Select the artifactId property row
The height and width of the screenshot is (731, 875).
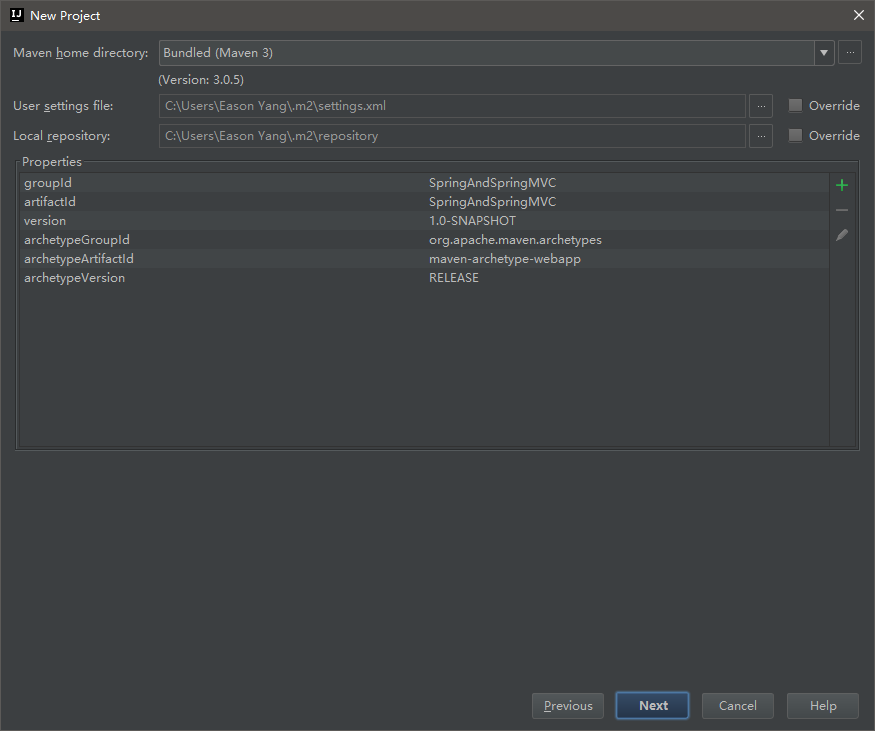[425, 202]
